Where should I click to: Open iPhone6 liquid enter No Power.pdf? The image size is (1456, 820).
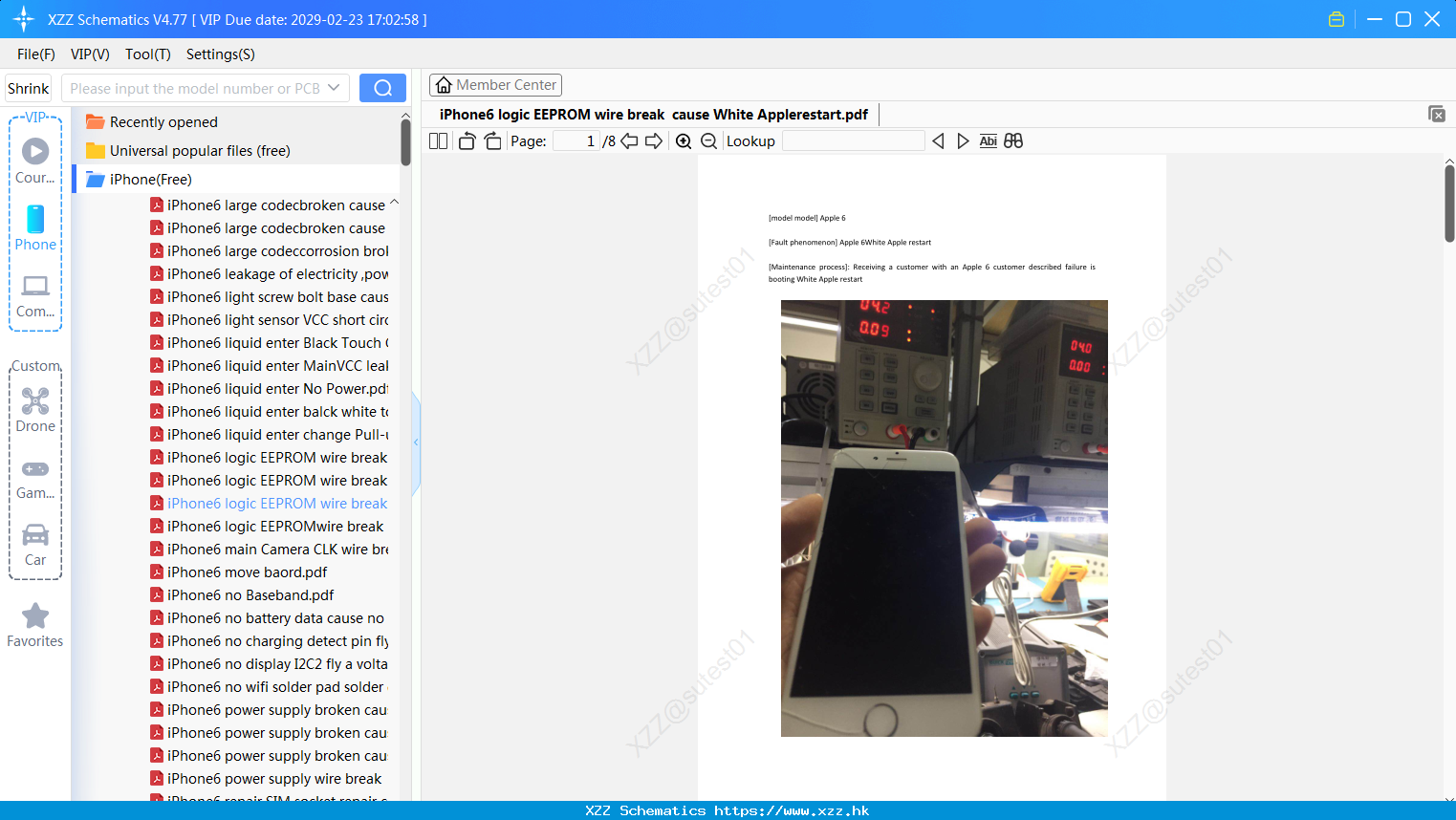pyautogui.click(x=270, y=389)
